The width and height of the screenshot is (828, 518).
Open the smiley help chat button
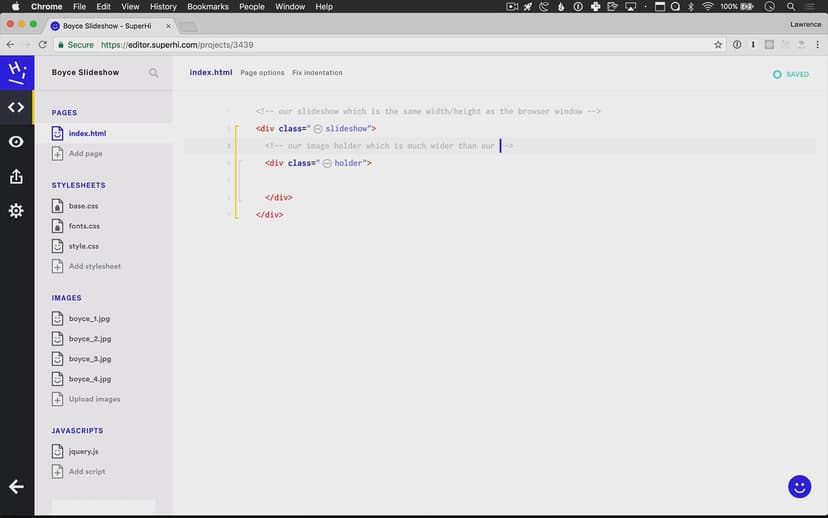tap(799, 486)
